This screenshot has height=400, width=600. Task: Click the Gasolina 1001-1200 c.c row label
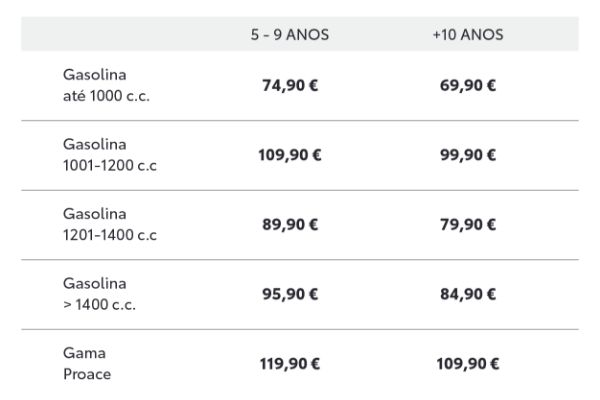pos(110,155)
